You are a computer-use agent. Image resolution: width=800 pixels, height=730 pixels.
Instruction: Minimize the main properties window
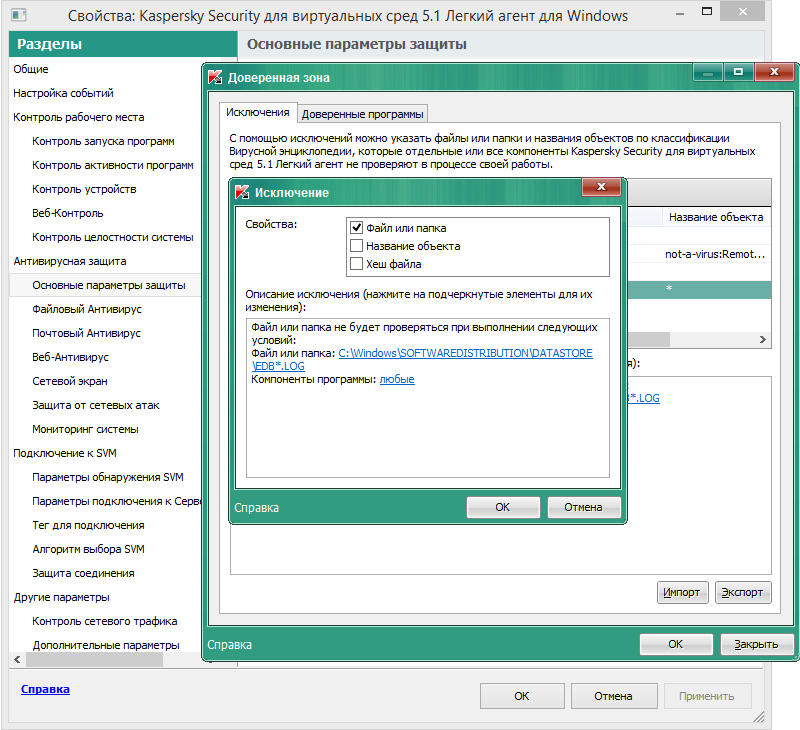click(680, 14)
